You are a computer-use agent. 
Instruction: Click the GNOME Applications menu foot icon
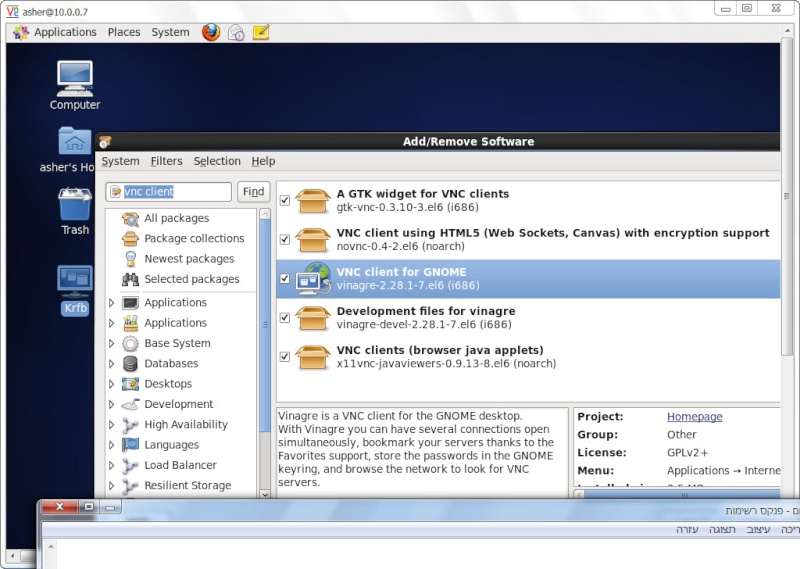pyautogui.click(x=21, y=33)
